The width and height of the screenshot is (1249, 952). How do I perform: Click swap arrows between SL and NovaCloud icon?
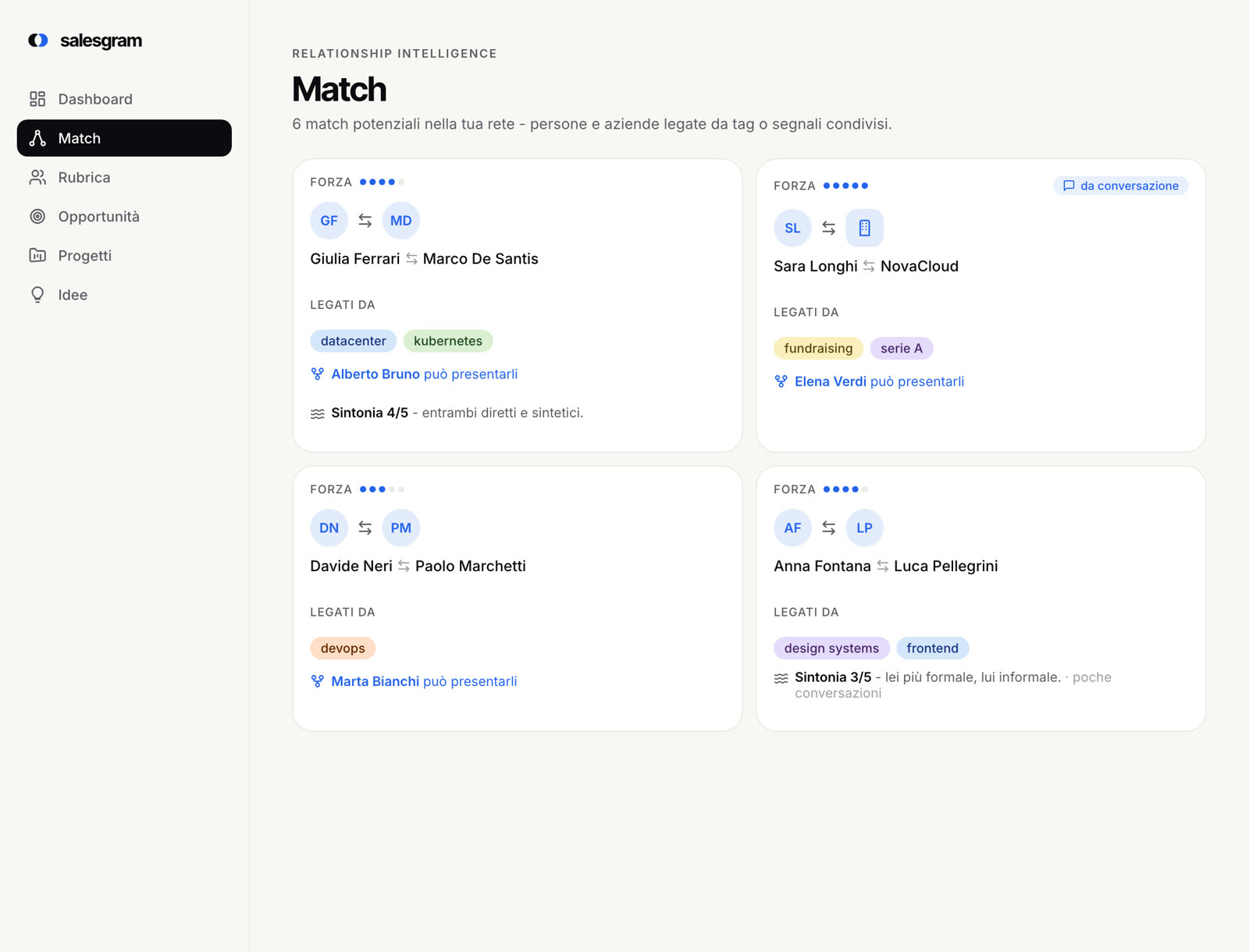(829, 228)
